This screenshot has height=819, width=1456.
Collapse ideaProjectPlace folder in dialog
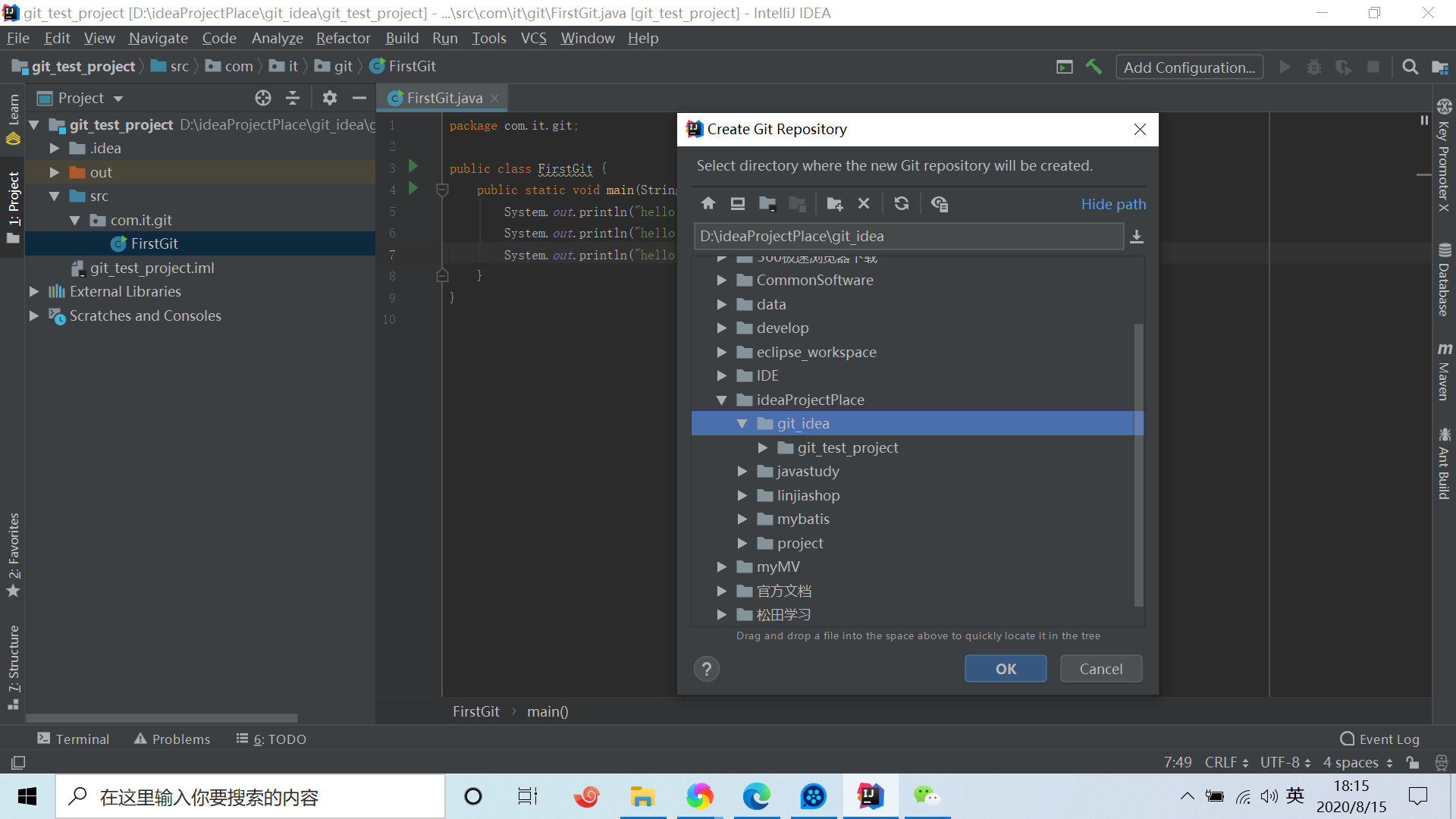tap(721, 400)
